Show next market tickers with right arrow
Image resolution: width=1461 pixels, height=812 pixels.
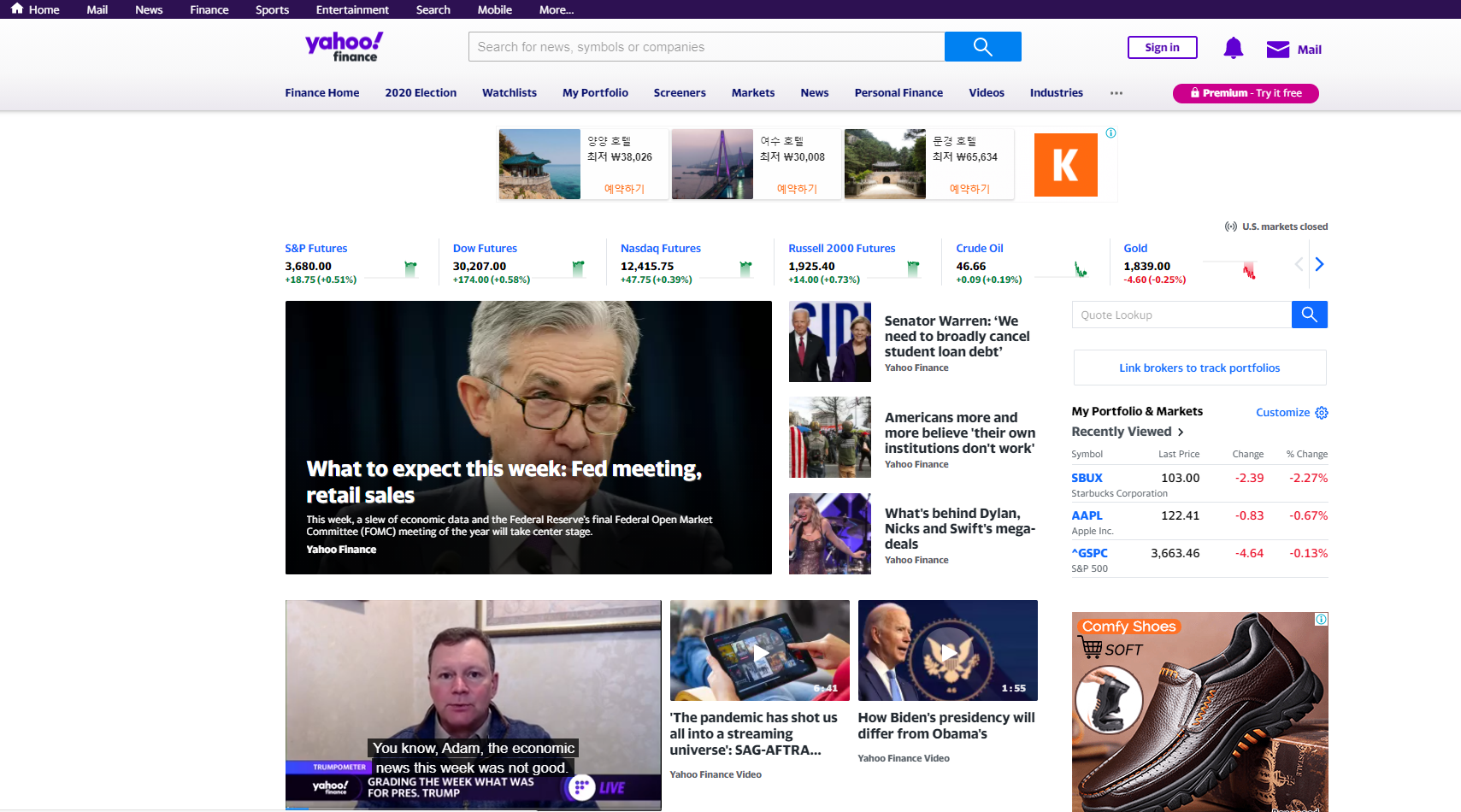[x=1319, y=264]
